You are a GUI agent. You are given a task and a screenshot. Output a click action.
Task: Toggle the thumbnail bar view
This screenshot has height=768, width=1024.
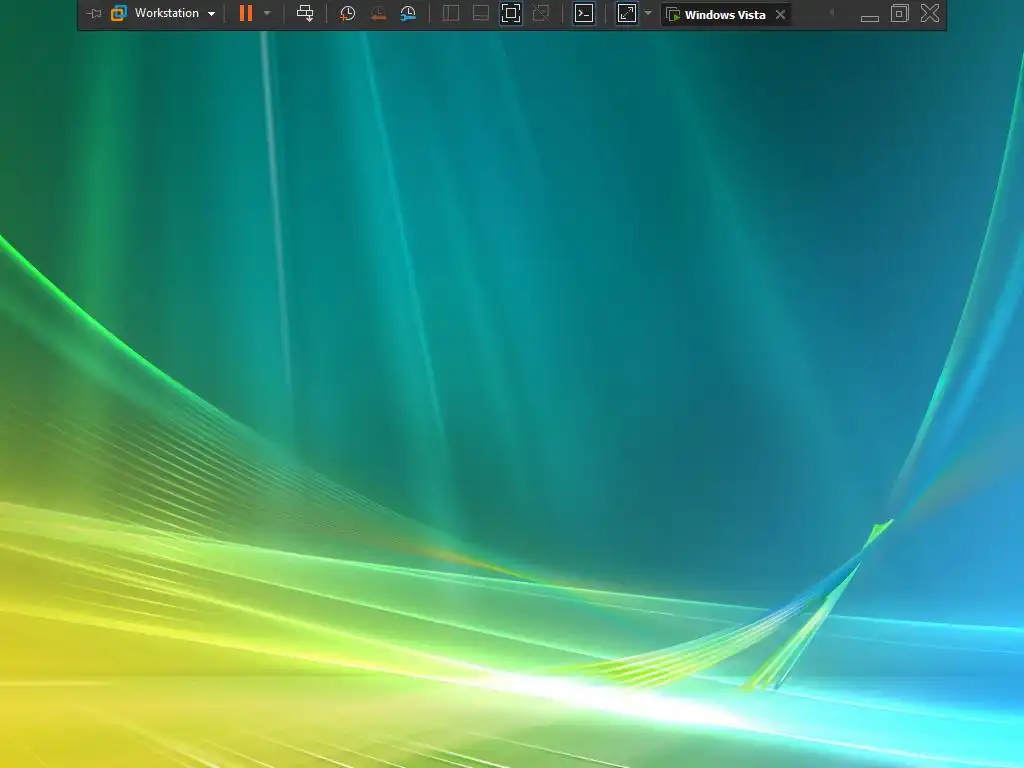click(x=481, y=13)
